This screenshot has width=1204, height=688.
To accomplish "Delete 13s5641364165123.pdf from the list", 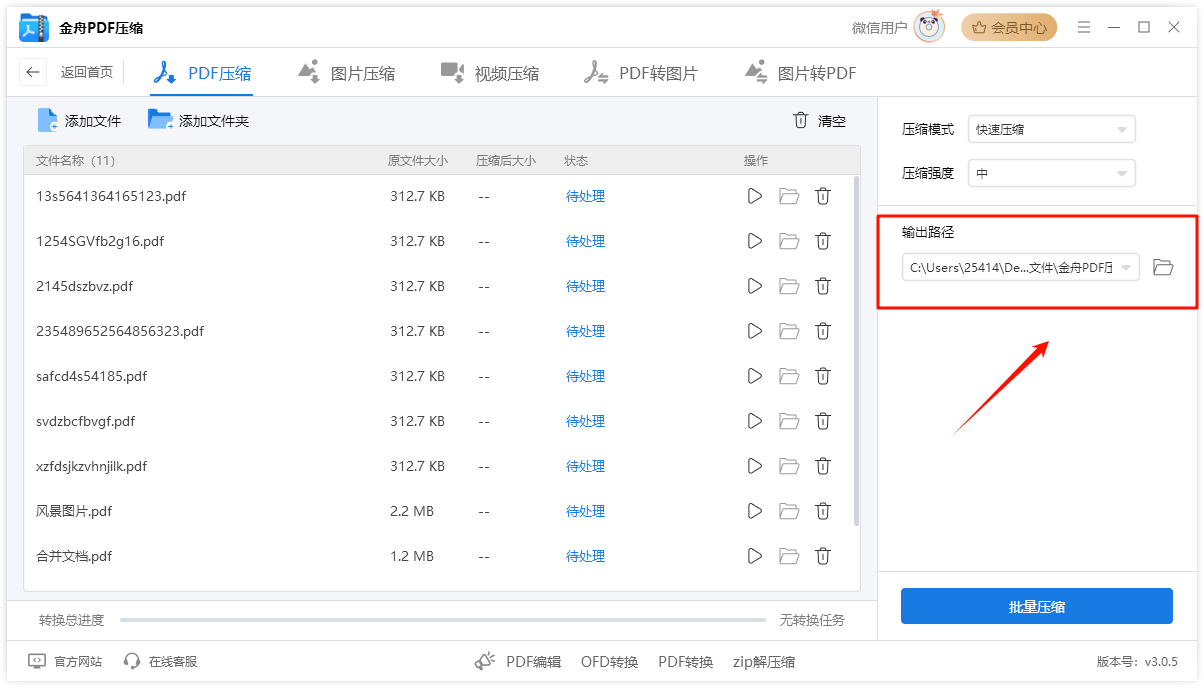I will [823, 196].
